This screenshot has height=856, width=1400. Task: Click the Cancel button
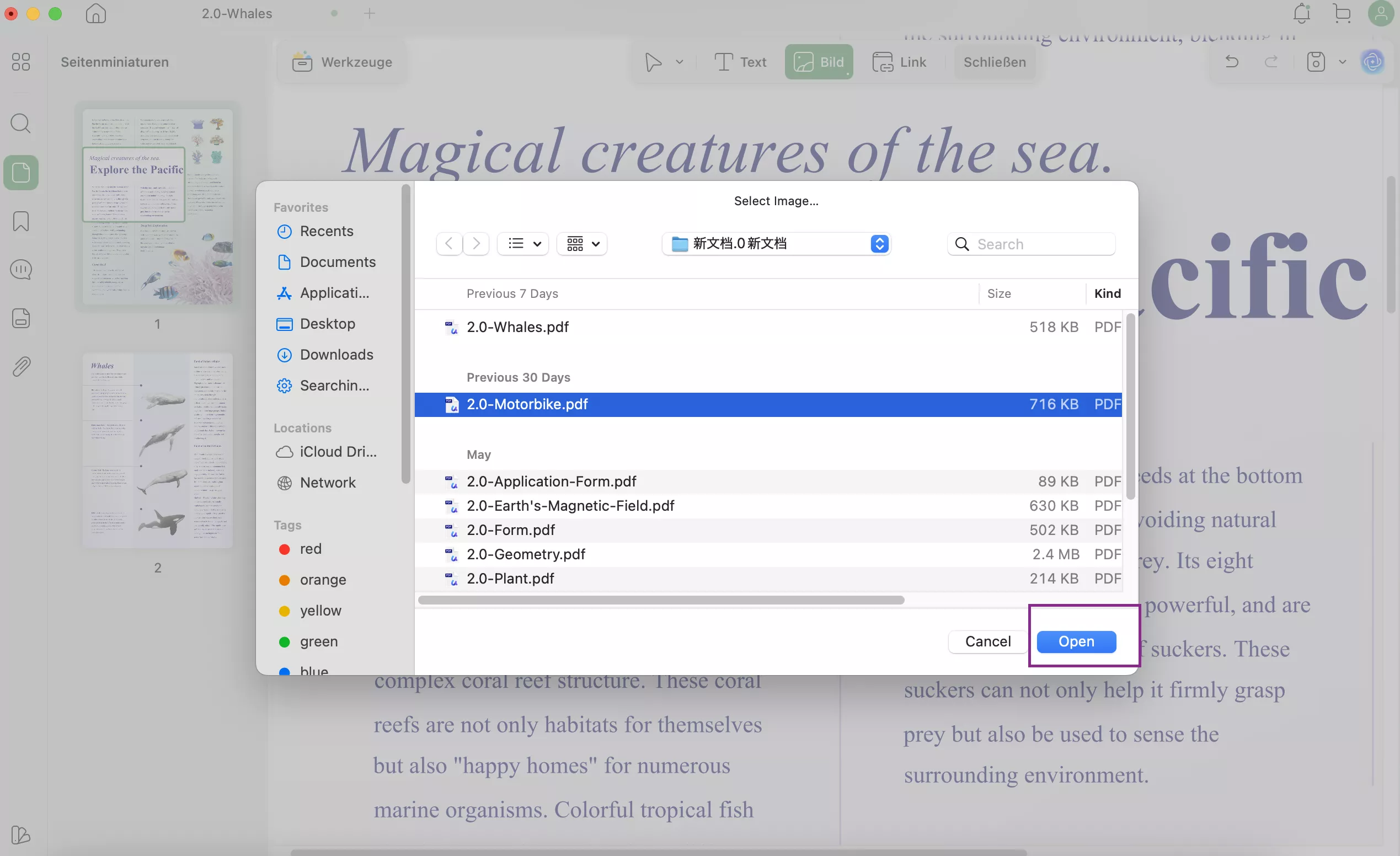click(x=987, y=641)
